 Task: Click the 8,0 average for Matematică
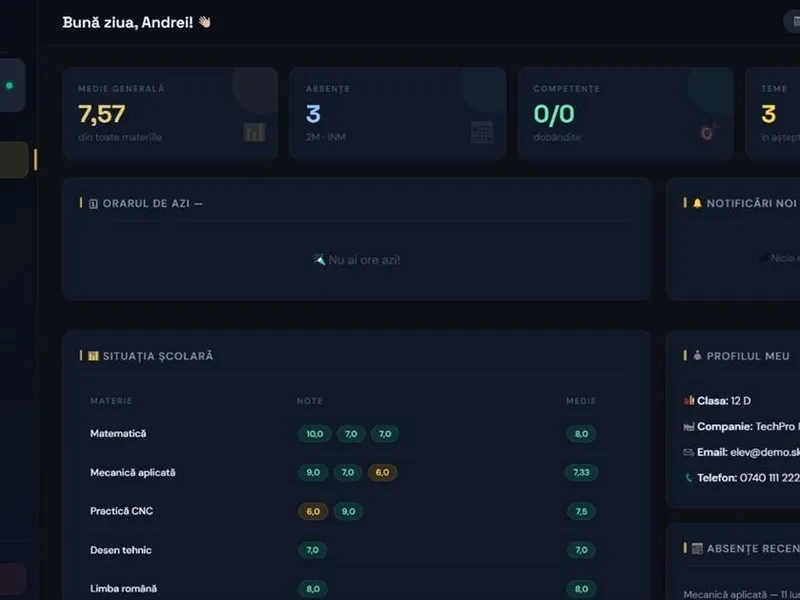pos(581,434)
